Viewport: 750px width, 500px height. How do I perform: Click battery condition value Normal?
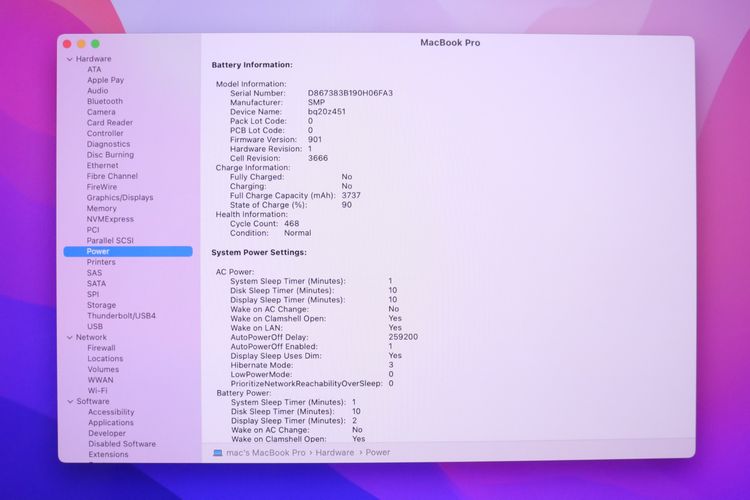click(x=298, y=233)
